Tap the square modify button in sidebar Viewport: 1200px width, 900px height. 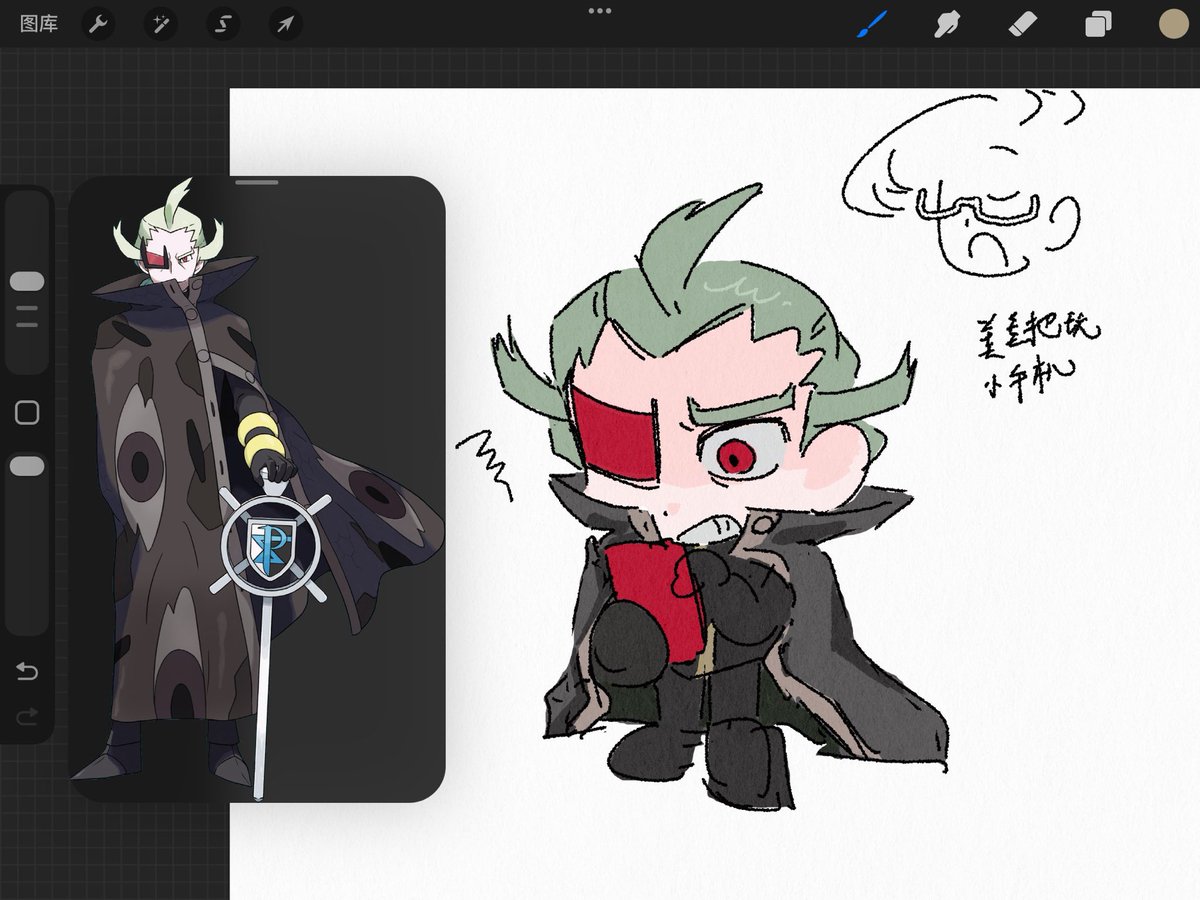point(27,412)
